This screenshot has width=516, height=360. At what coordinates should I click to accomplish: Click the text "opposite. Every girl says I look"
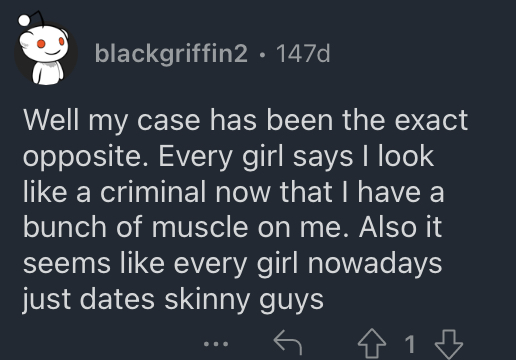point(228,156)
